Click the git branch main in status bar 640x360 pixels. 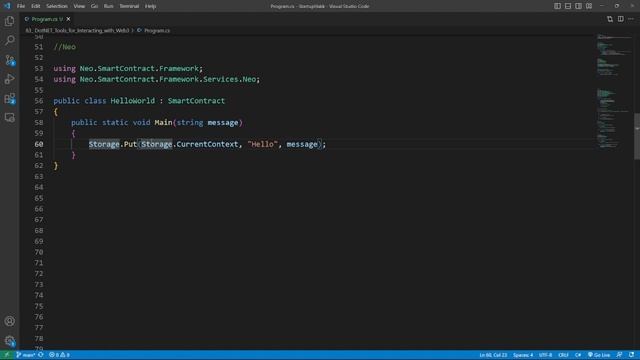click(25, 355)
